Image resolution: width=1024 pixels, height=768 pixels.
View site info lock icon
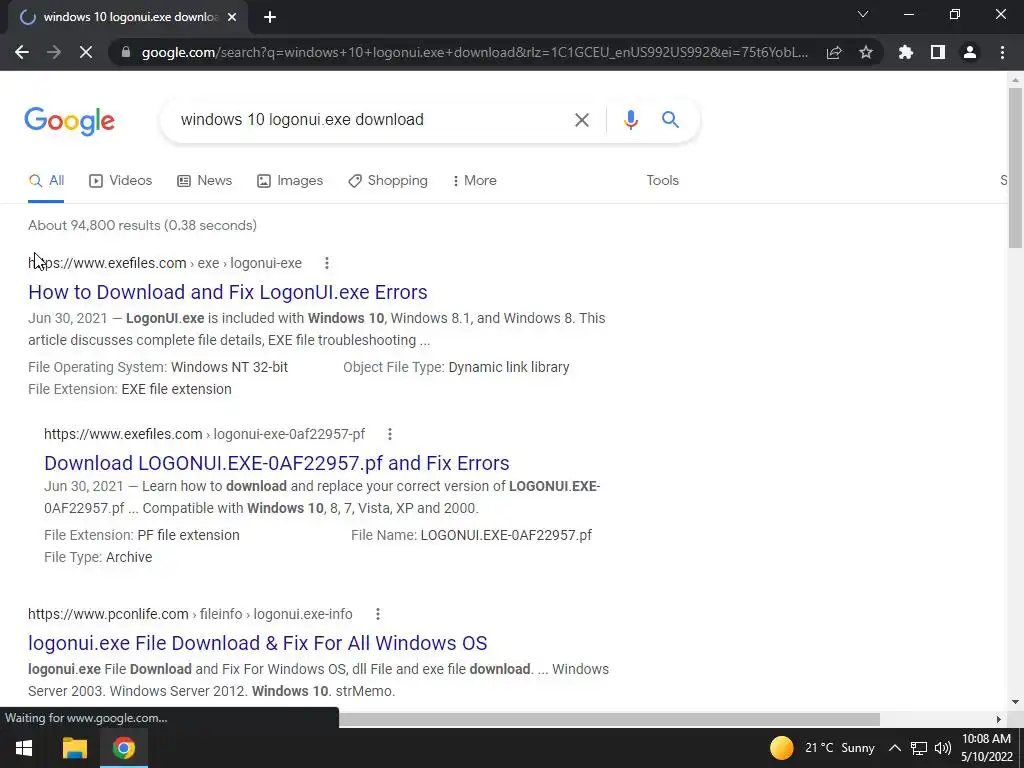[126, 52]
